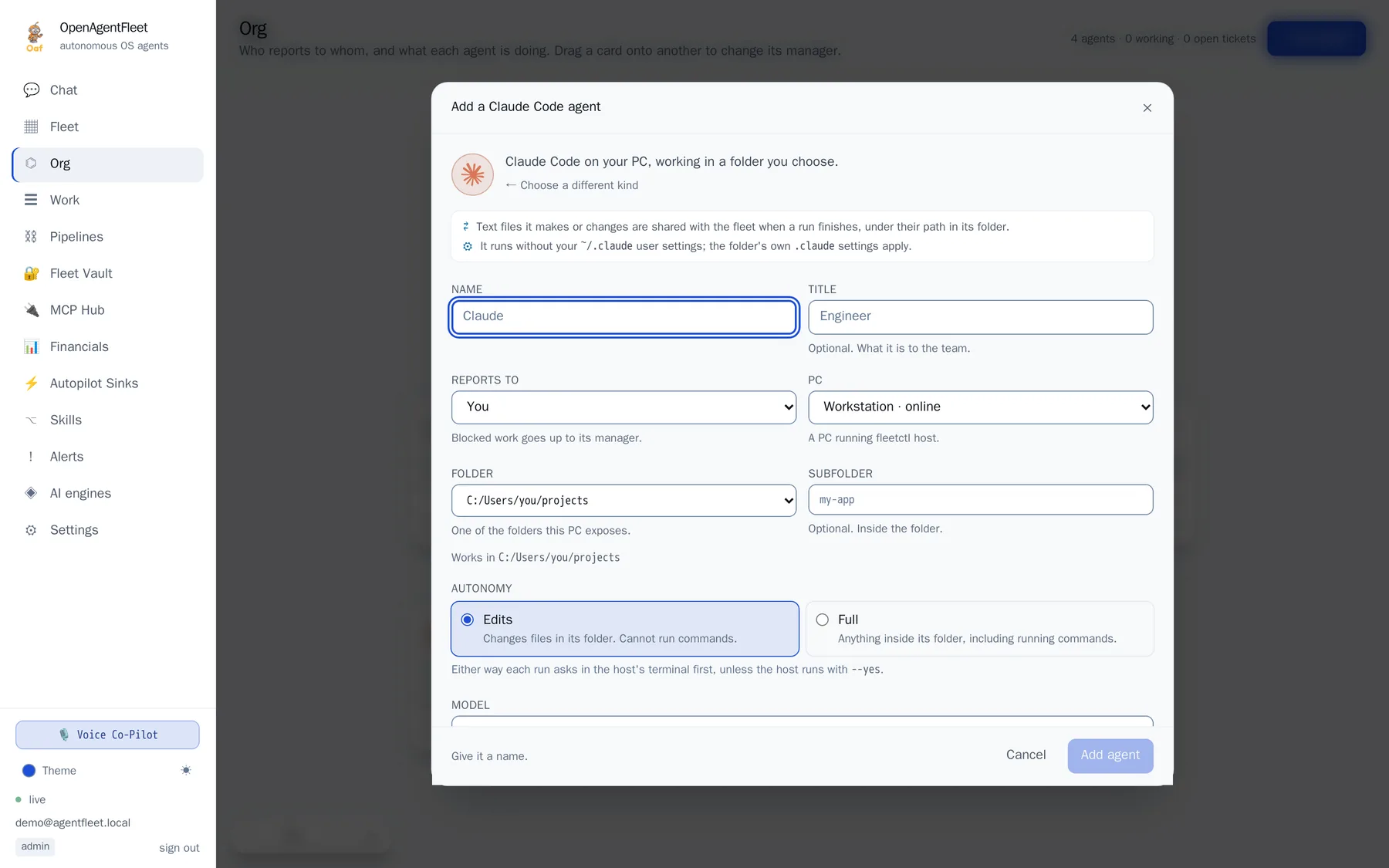Click the Subfolder input field
The image size is (1389, 868).
tap(981, 500)
